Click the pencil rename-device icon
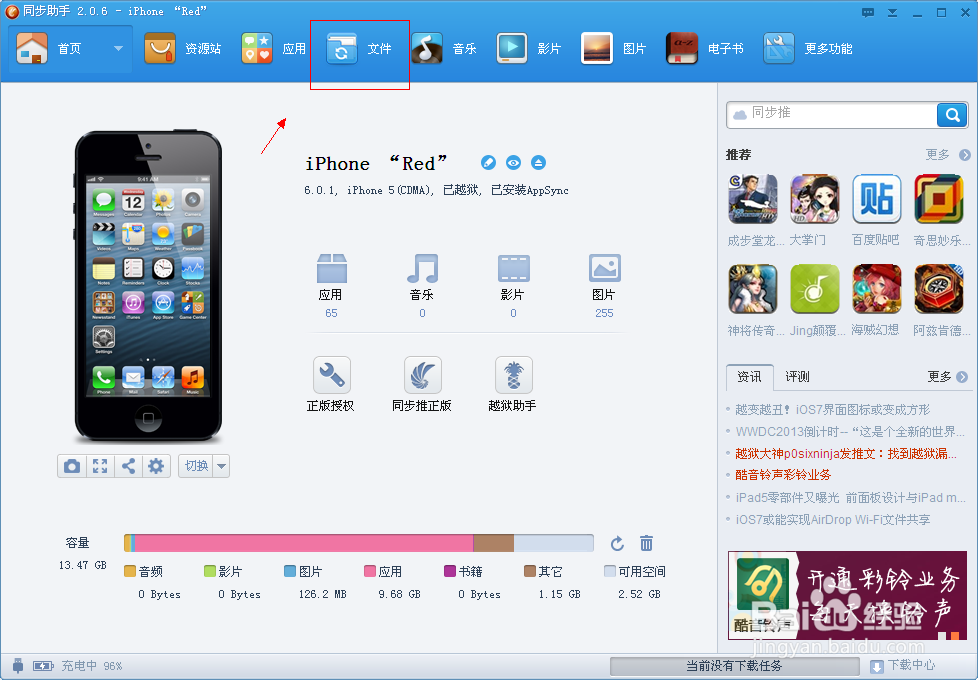Screen dimensions: 978x680 [488, 163]
